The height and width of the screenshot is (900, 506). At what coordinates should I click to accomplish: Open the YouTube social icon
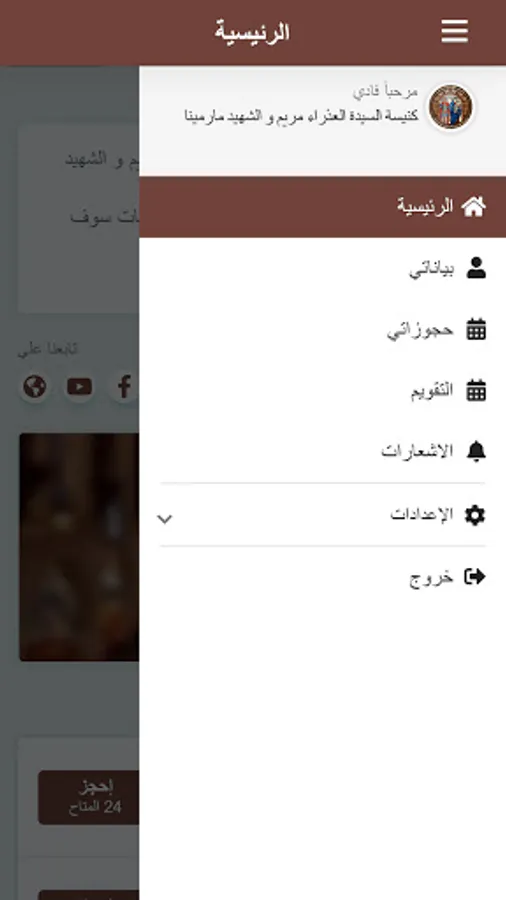(x=79, y=387)
